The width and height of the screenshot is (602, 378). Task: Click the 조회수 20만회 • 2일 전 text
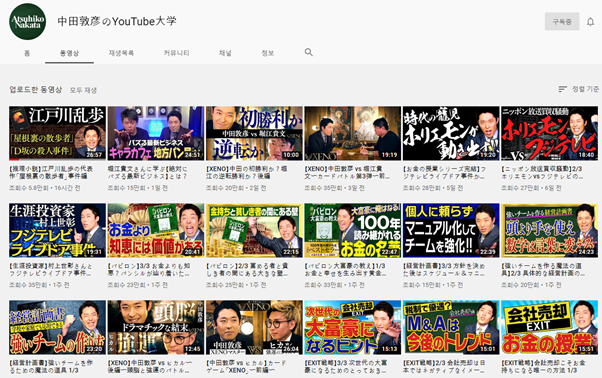click(236, 188)
